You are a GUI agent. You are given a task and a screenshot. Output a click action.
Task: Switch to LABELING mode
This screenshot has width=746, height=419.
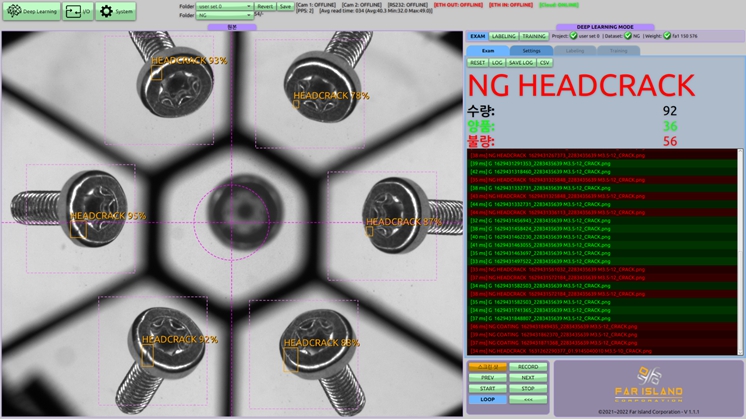503,36
